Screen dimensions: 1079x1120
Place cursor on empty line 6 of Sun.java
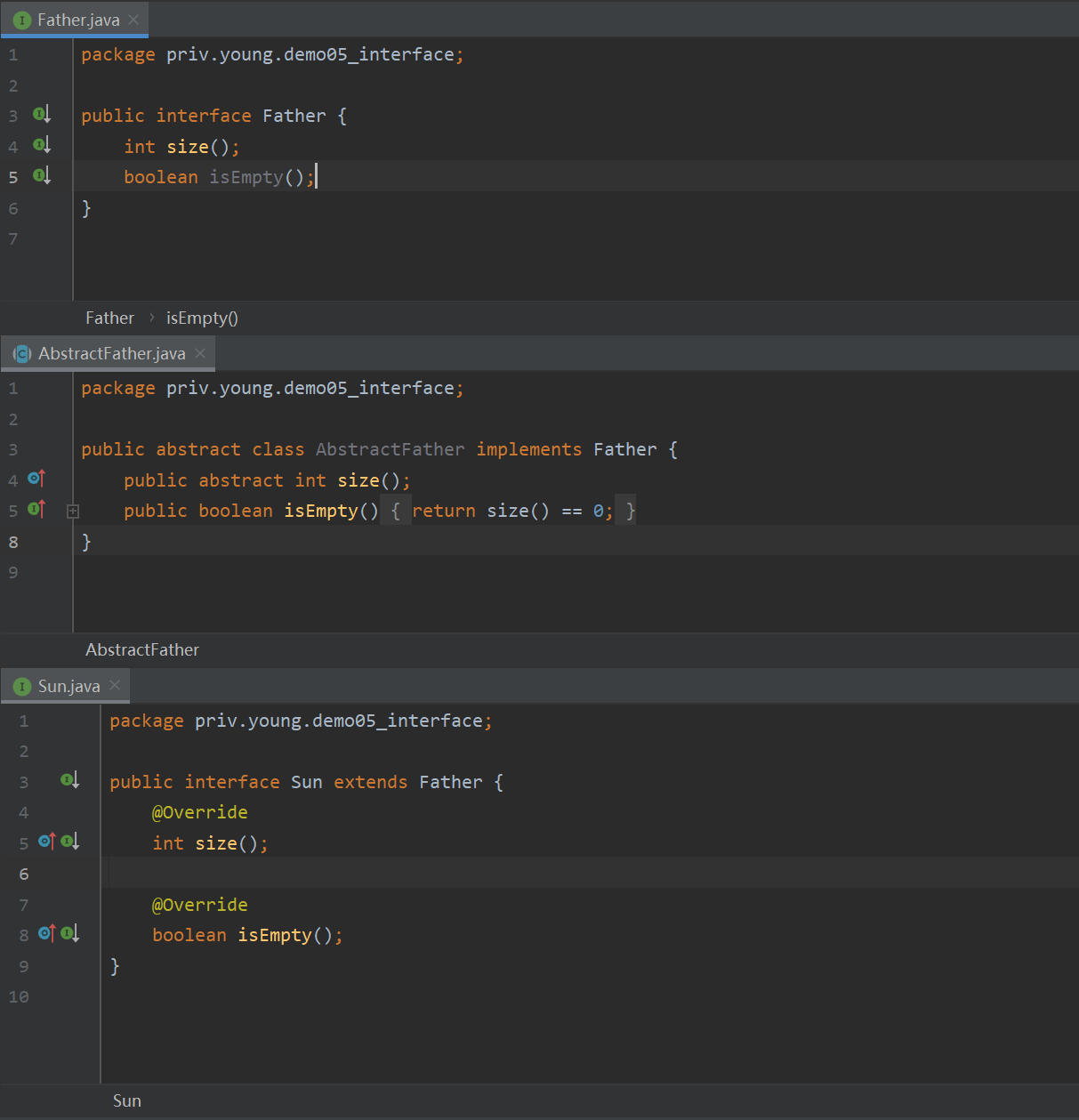pos(589,874)
